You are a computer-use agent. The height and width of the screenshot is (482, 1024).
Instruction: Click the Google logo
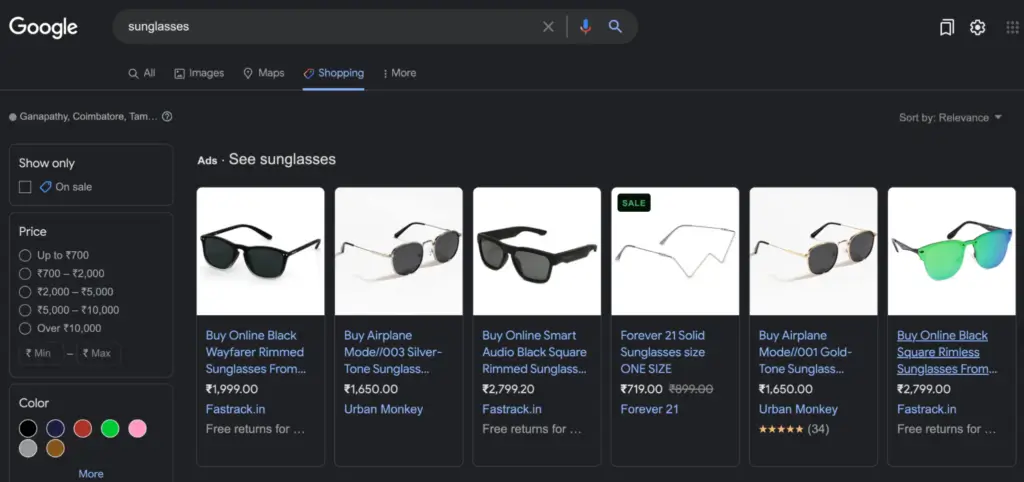43,27
